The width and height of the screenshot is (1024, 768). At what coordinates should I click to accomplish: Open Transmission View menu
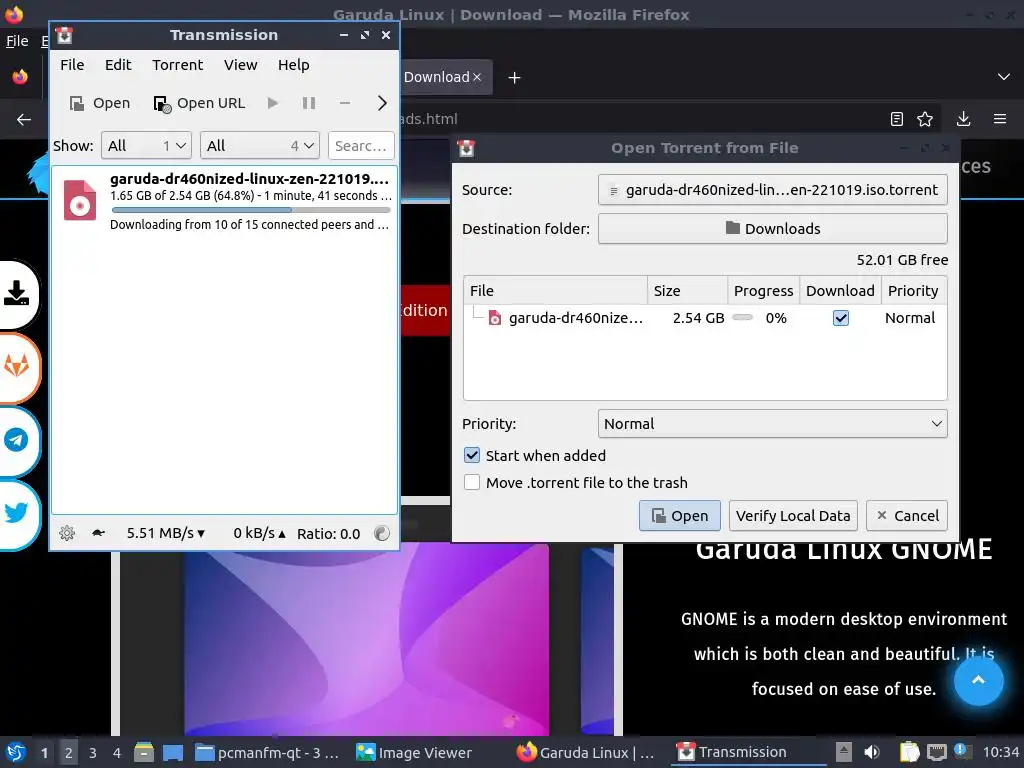(x=240, y=65)
